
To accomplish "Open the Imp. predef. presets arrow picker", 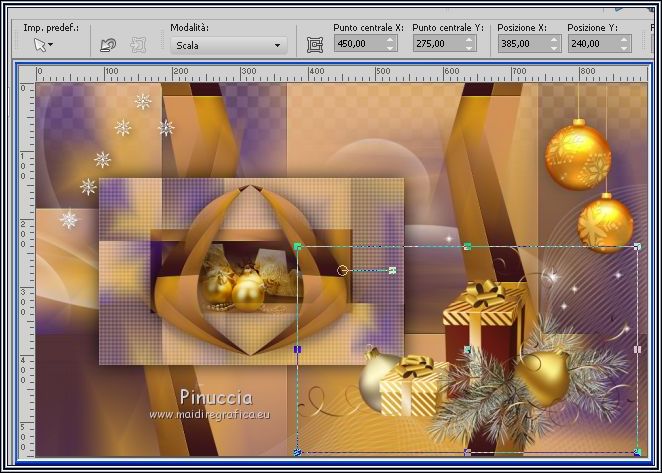I will (x=43, y=44).
